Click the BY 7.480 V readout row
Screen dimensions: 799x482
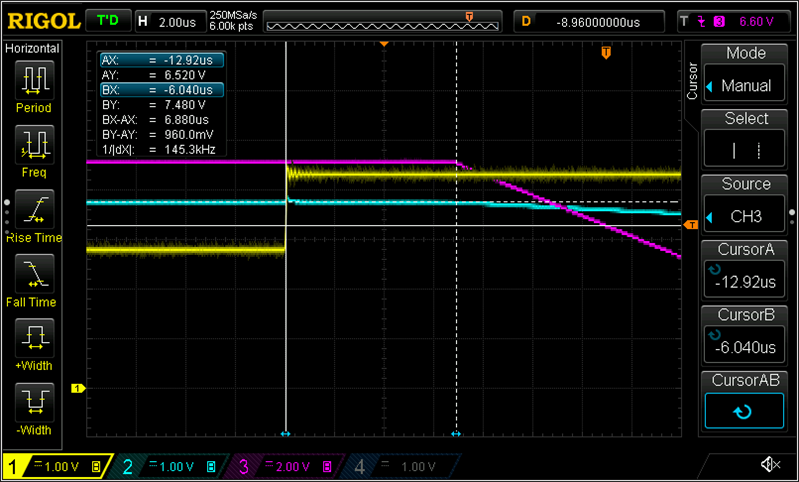pyautogui.click(x=162, y=104)
